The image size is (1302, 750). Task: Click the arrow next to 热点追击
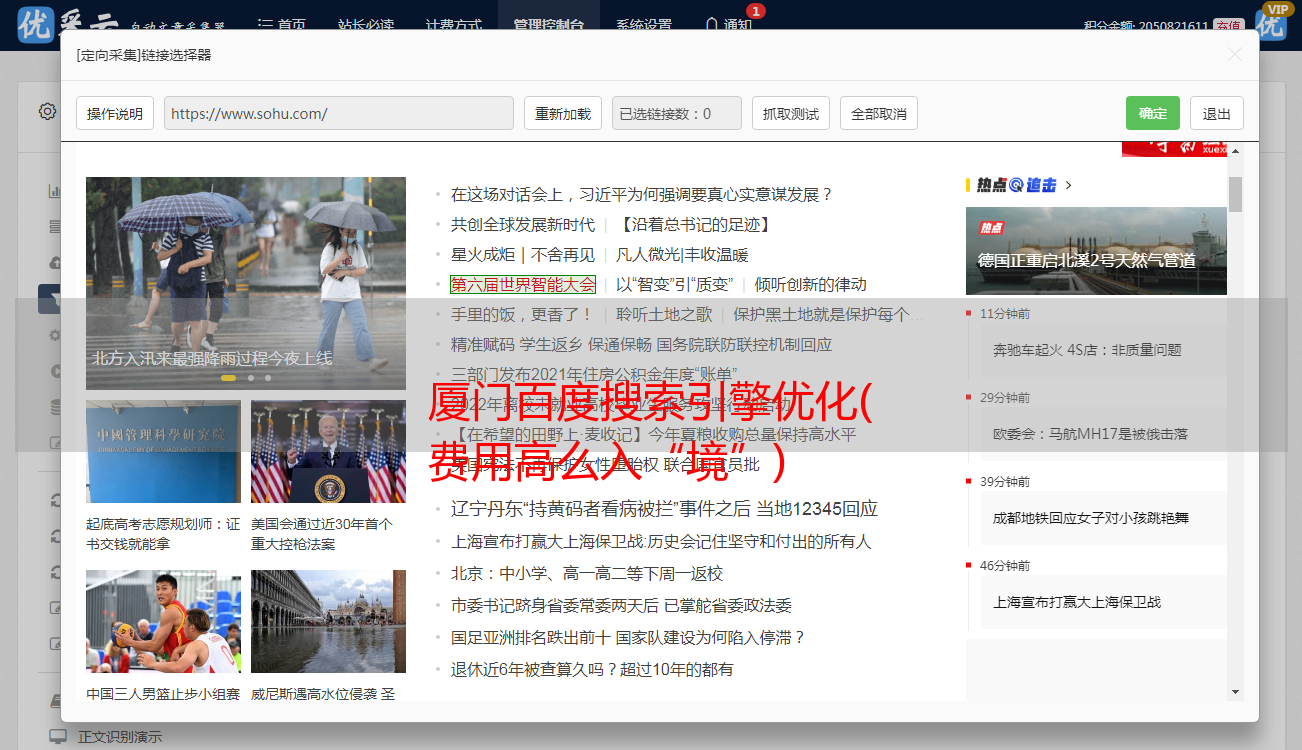1069,185
